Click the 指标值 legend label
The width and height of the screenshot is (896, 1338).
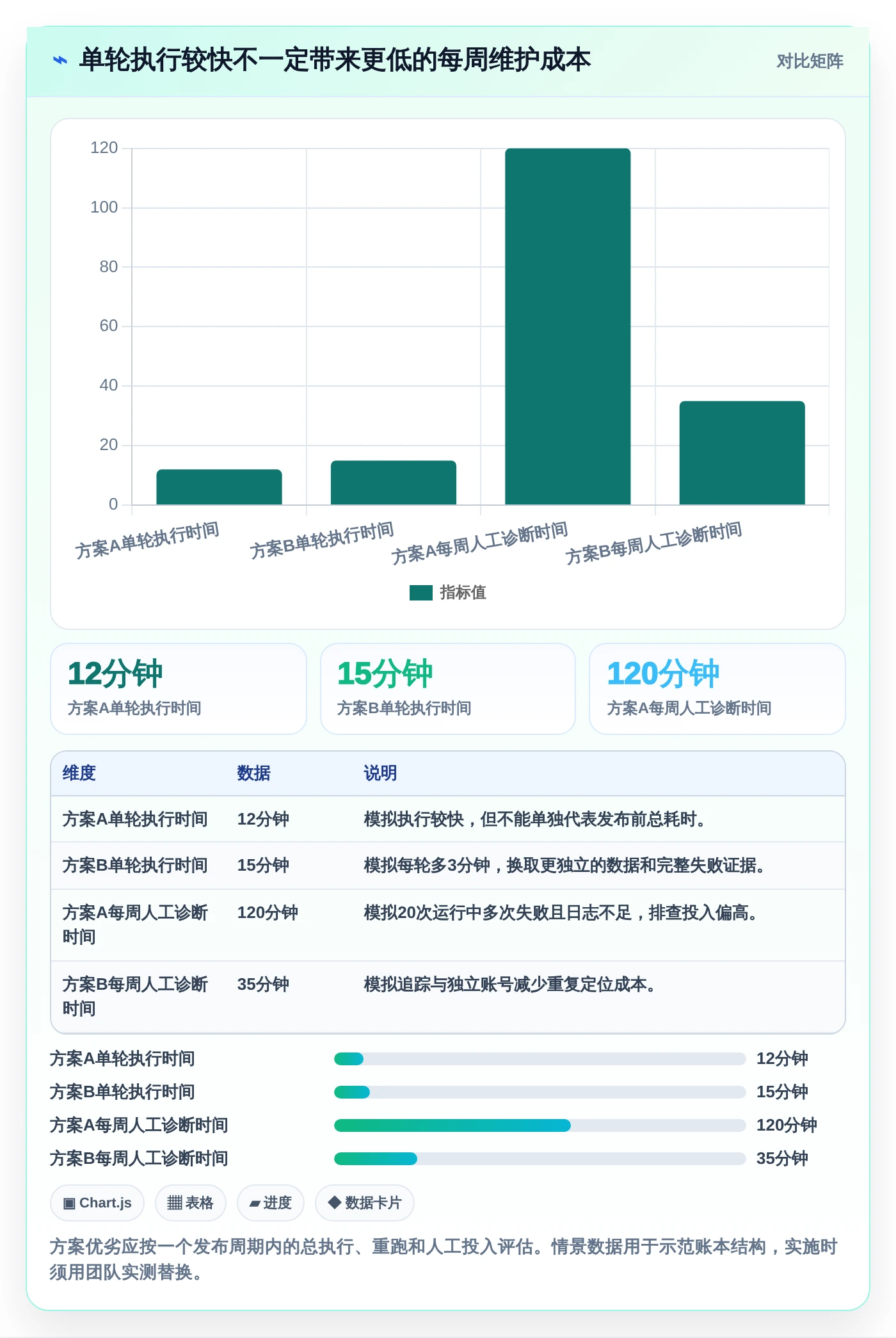point(463,593)
